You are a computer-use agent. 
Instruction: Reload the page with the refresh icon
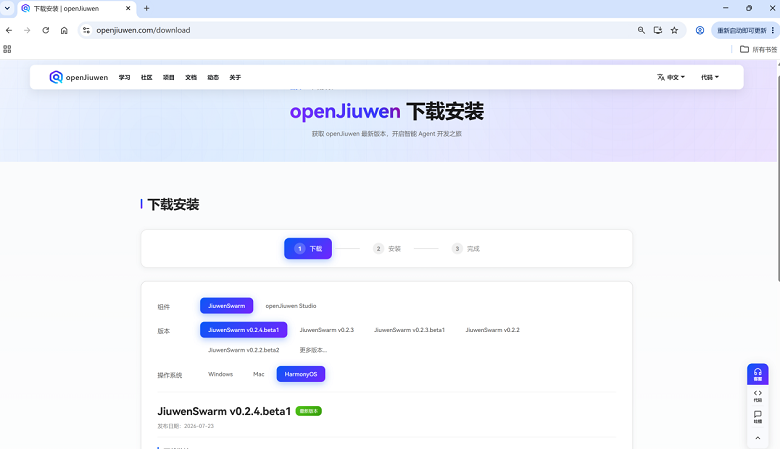click(46, 30)
